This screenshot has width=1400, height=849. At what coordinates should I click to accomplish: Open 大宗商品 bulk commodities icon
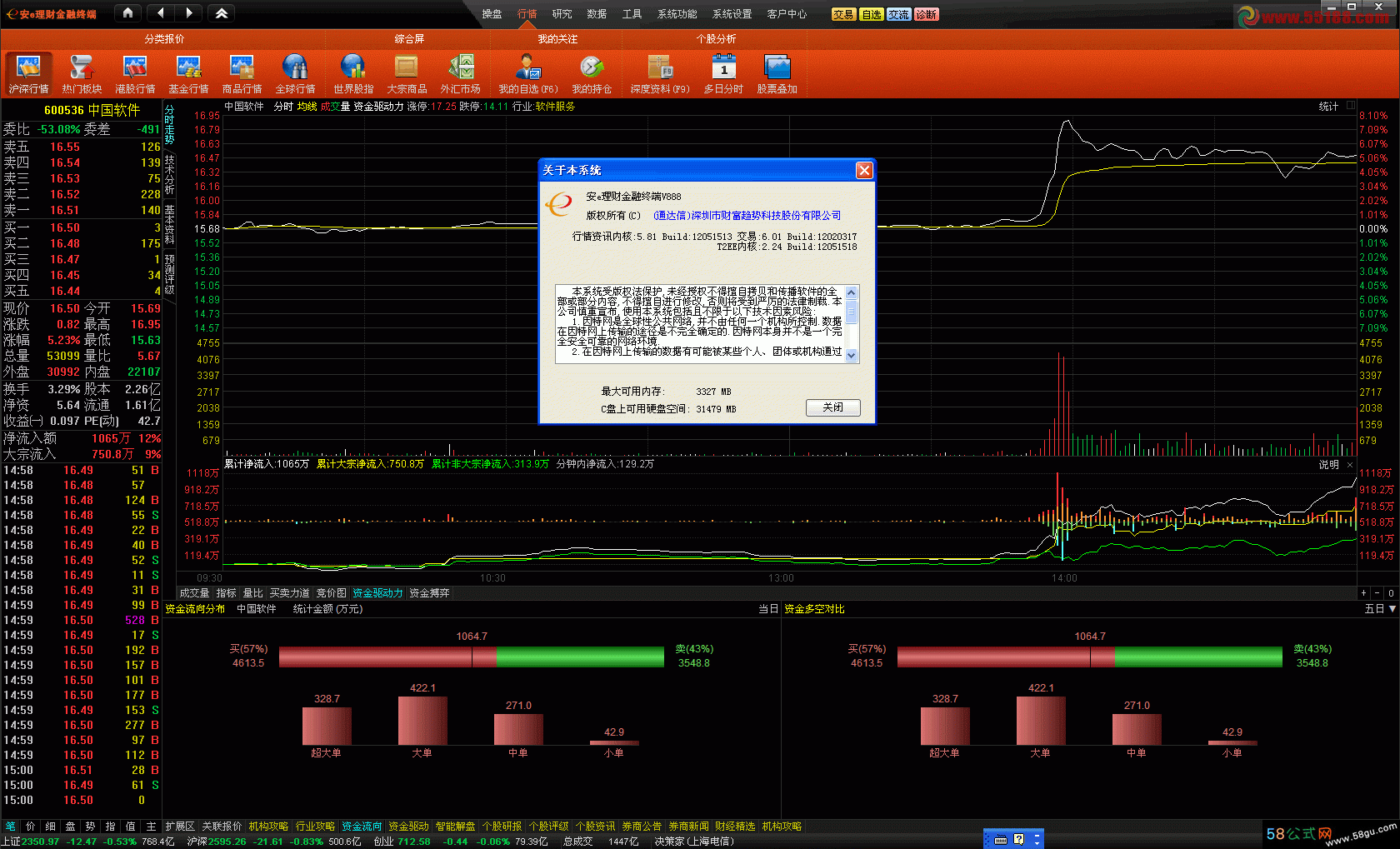(407, 74)
